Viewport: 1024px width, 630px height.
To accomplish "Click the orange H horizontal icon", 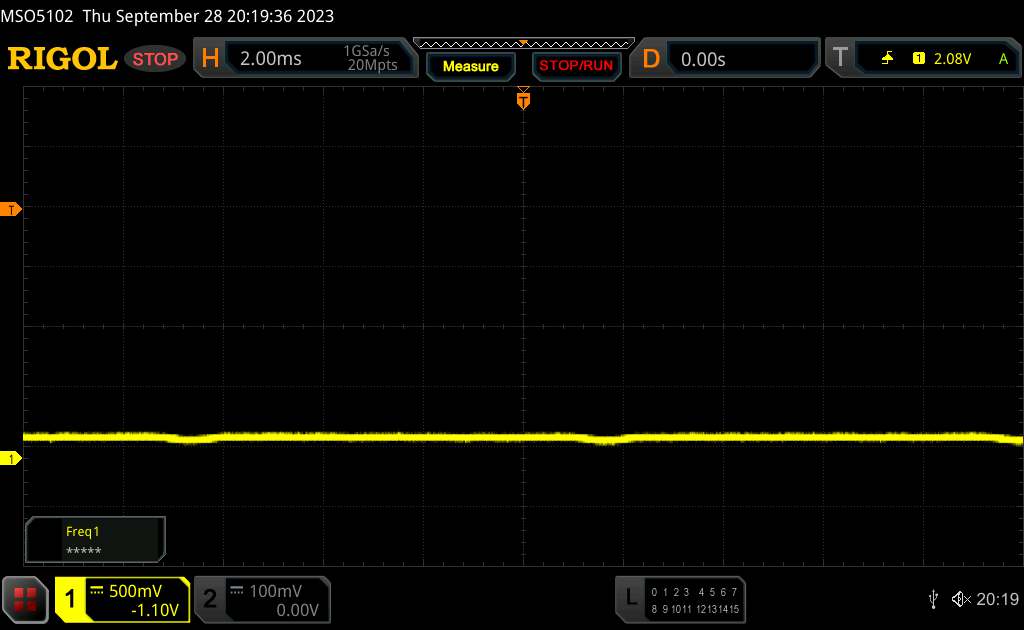I will tap(210, 59).
